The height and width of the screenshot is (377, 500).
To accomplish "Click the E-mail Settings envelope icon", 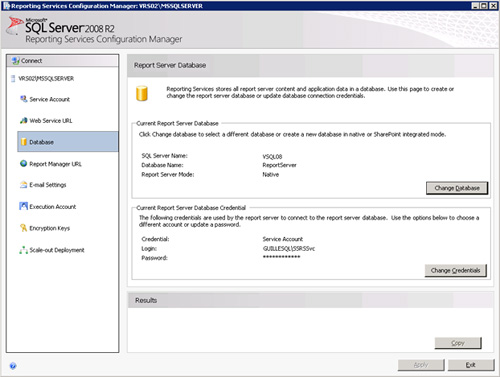I will tap(23, 185).
